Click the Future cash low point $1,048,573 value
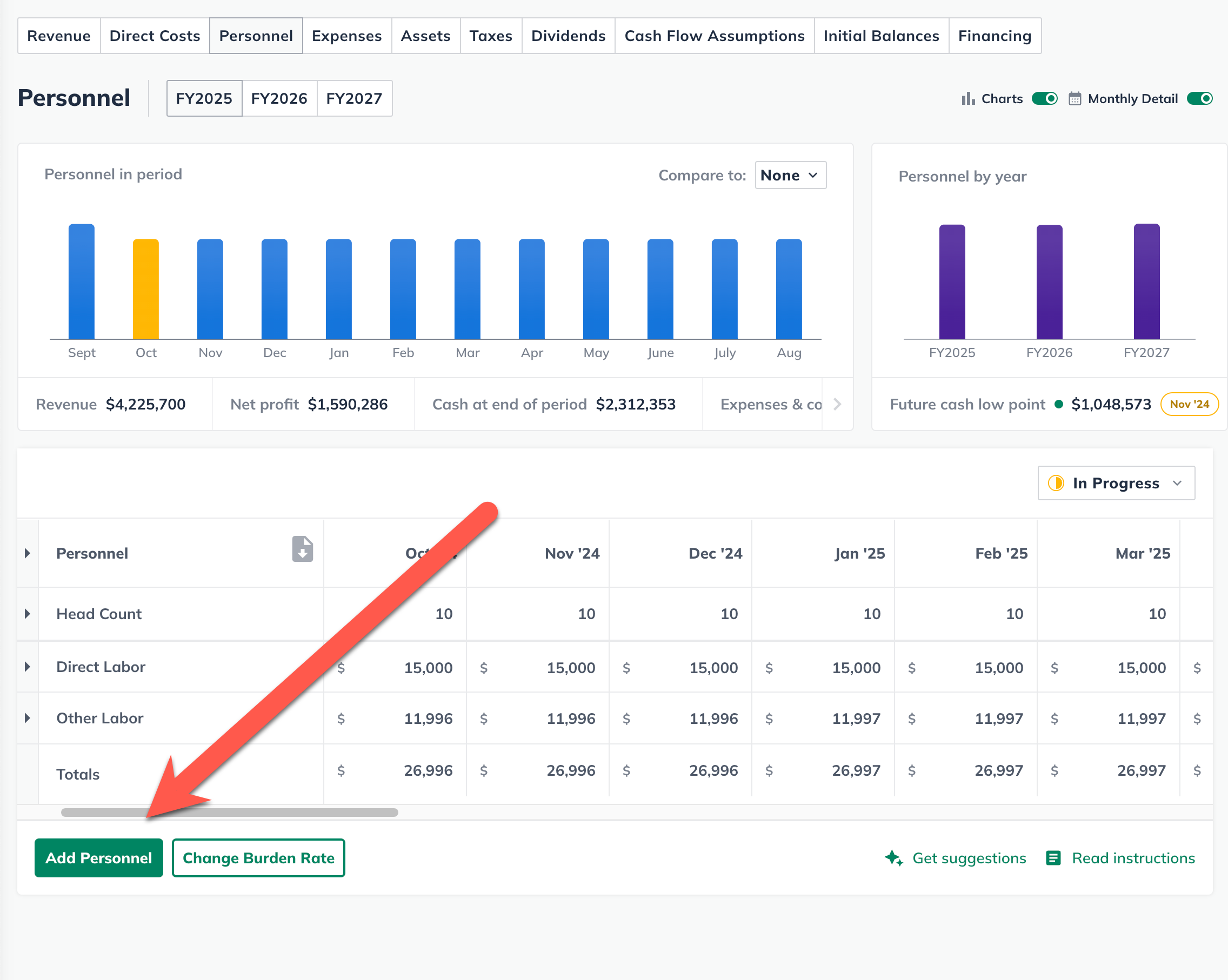Screen dimensions: 1228x980 click(x=1111, y=404)
